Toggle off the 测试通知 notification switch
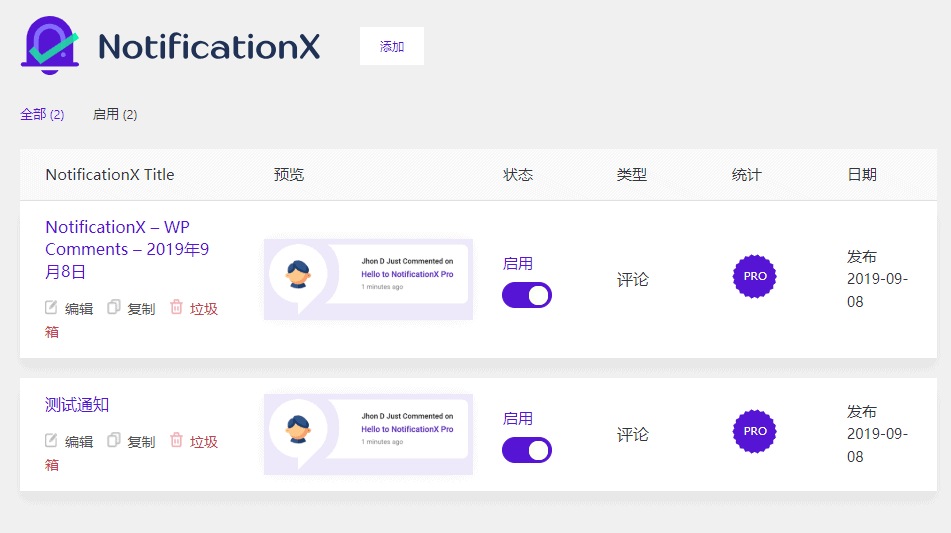The width and height of the screenshot is (951, 533). pos(526,450)
